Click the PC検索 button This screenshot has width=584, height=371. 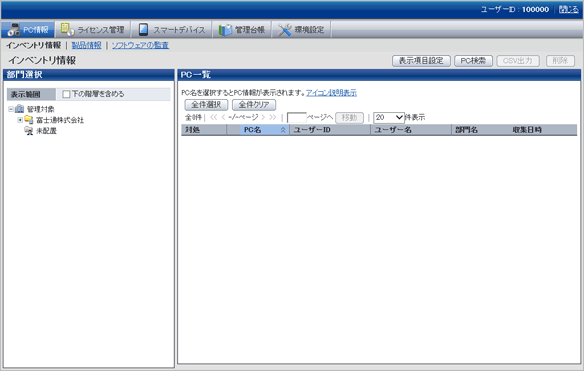click(473, 61)
